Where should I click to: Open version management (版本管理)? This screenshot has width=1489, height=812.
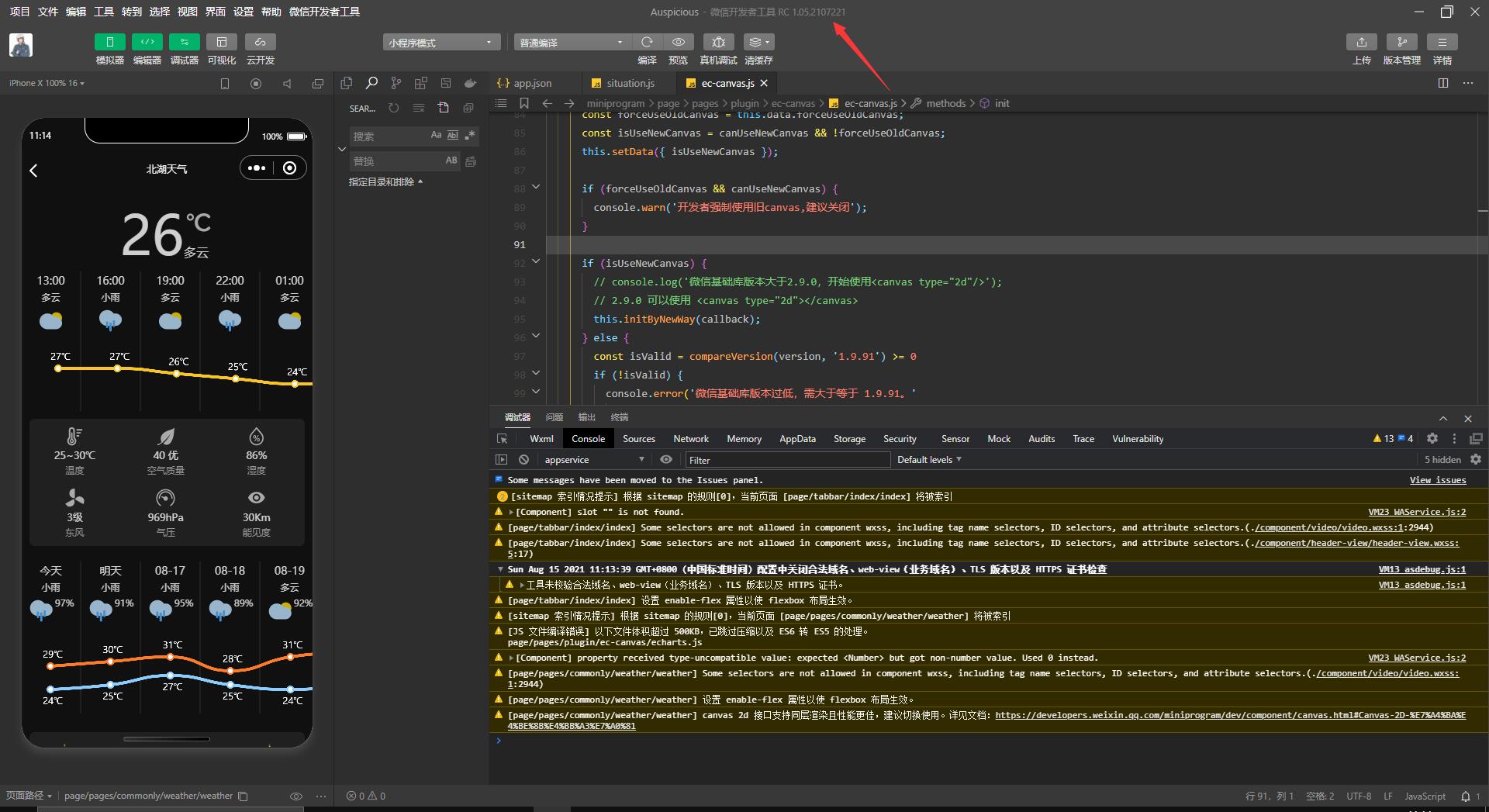coord(1402,42)
